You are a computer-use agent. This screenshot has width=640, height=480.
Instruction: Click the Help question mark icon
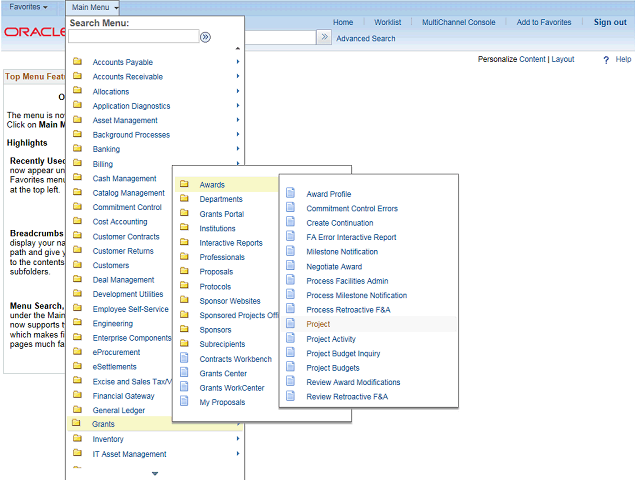606,60
